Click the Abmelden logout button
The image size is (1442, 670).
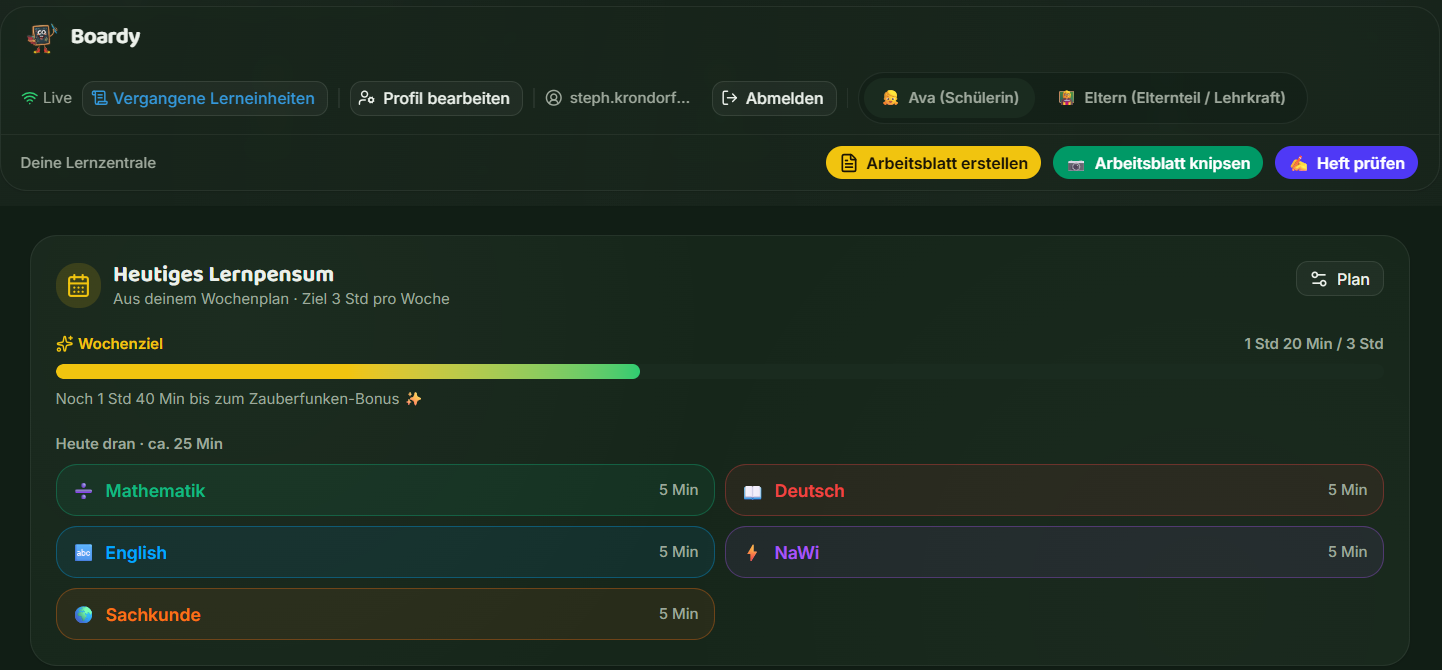point(774,98)
